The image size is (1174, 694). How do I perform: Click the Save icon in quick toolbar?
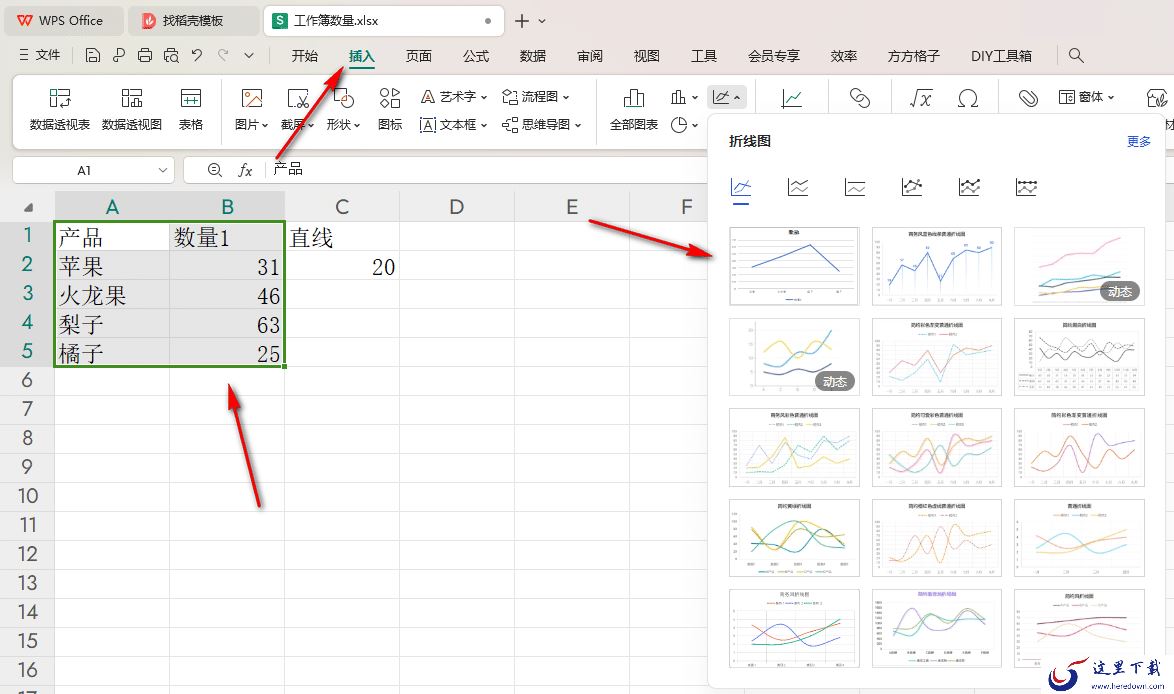point(93,55)
